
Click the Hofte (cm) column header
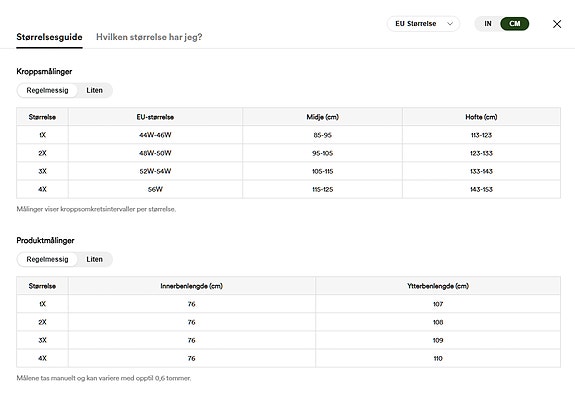[481, 117]
